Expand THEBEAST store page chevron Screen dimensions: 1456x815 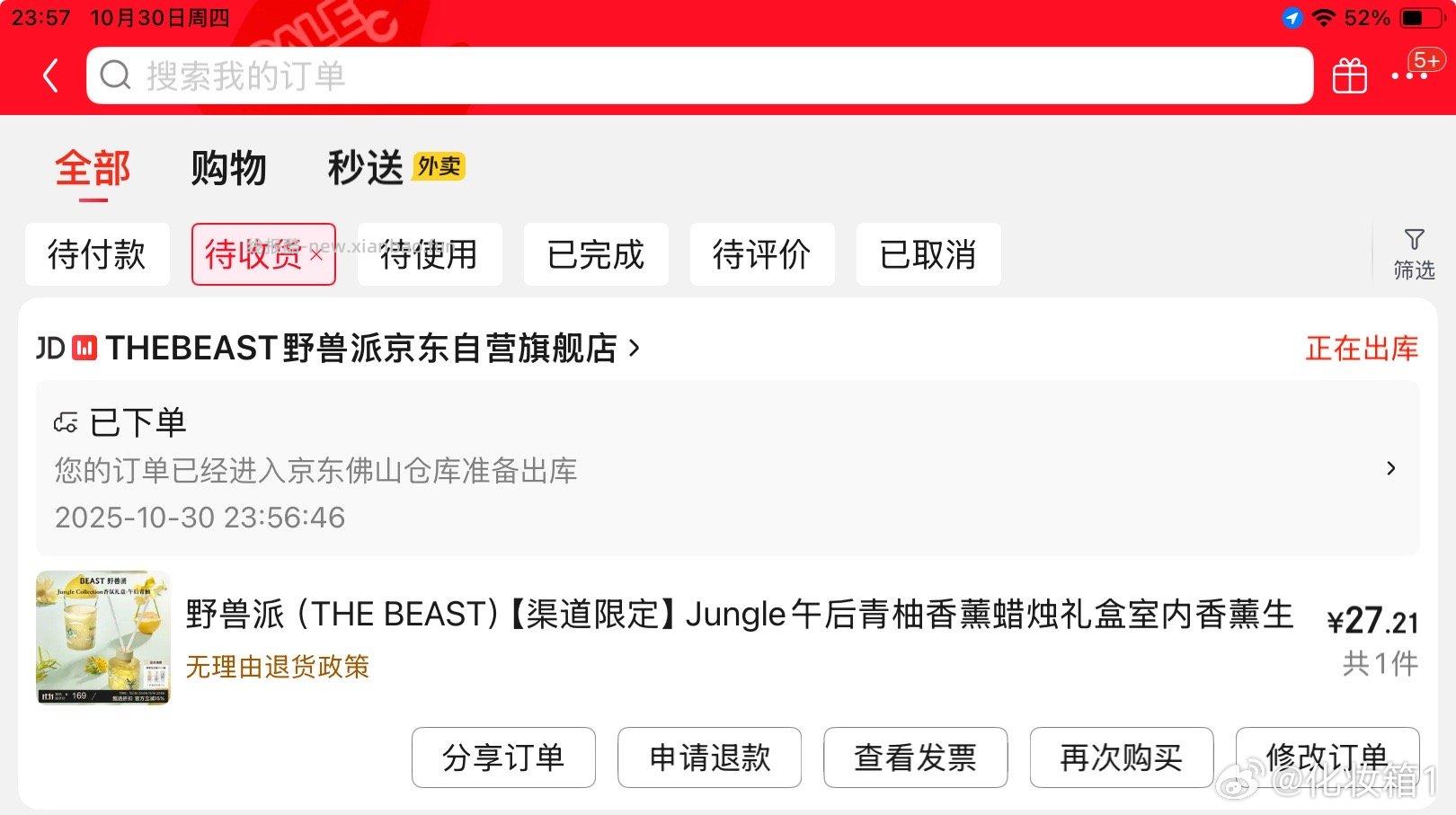634,348
